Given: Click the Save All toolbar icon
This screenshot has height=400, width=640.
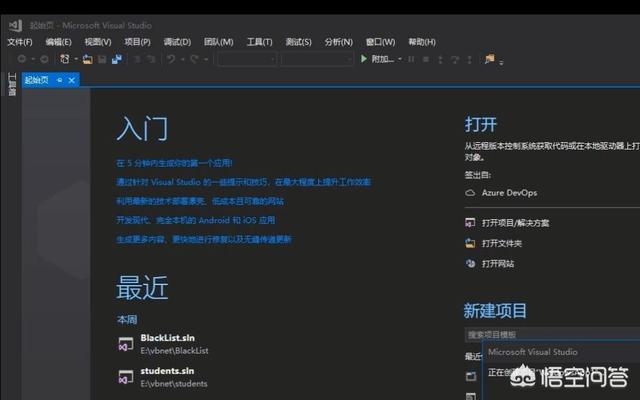Looking at the screenshot, I should click(117, 59).
